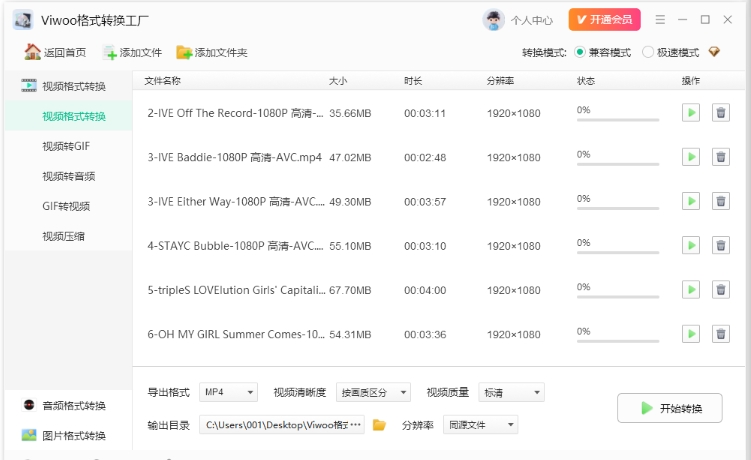Open the hamburger menu icon

coord(660,20)
